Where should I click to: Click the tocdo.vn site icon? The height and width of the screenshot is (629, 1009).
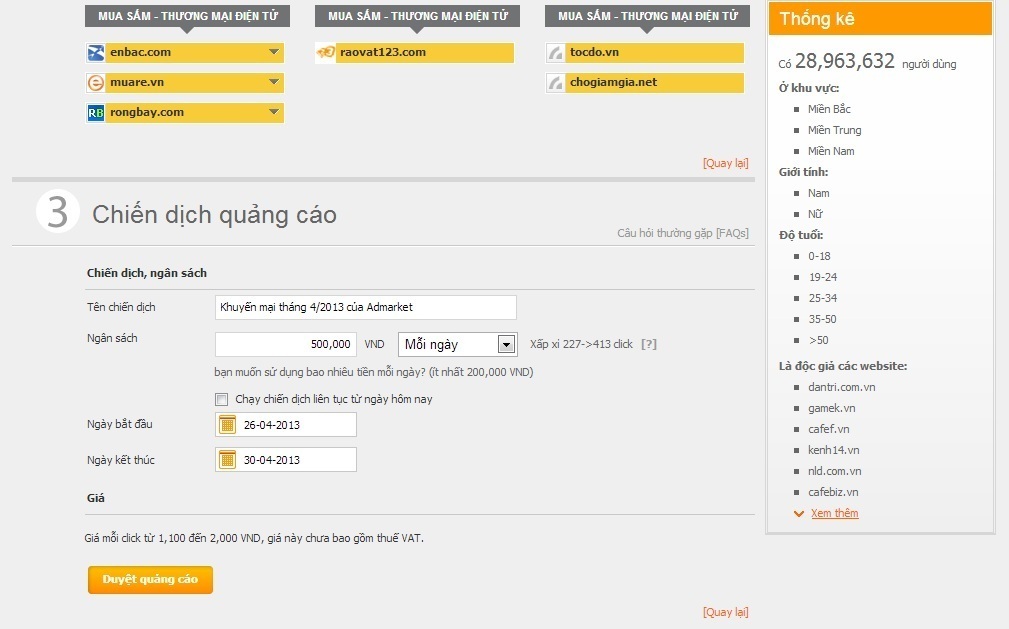tap(555, 53)
